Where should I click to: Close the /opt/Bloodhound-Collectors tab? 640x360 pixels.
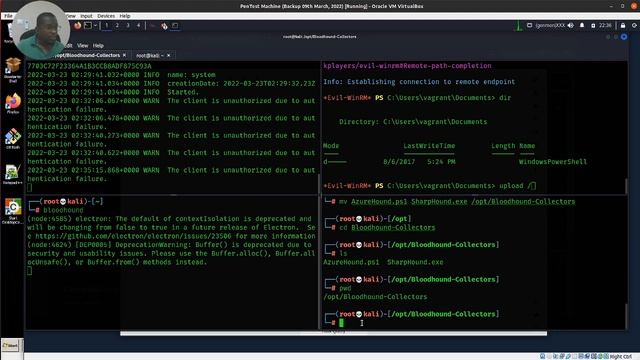point(124,55)
